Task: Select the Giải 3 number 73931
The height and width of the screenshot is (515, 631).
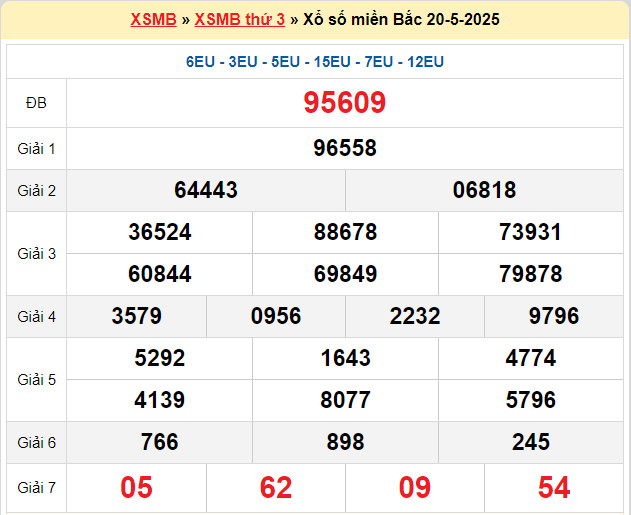Action: 530,232
